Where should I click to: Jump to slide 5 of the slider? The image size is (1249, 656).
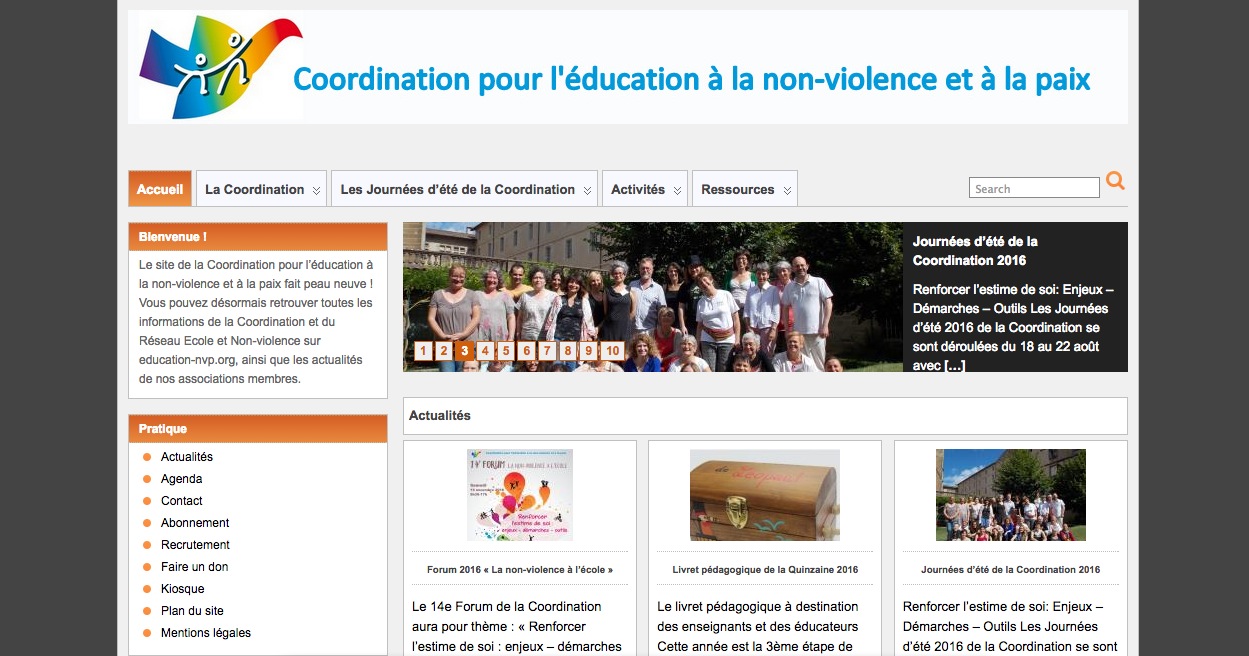click(506, 351)
